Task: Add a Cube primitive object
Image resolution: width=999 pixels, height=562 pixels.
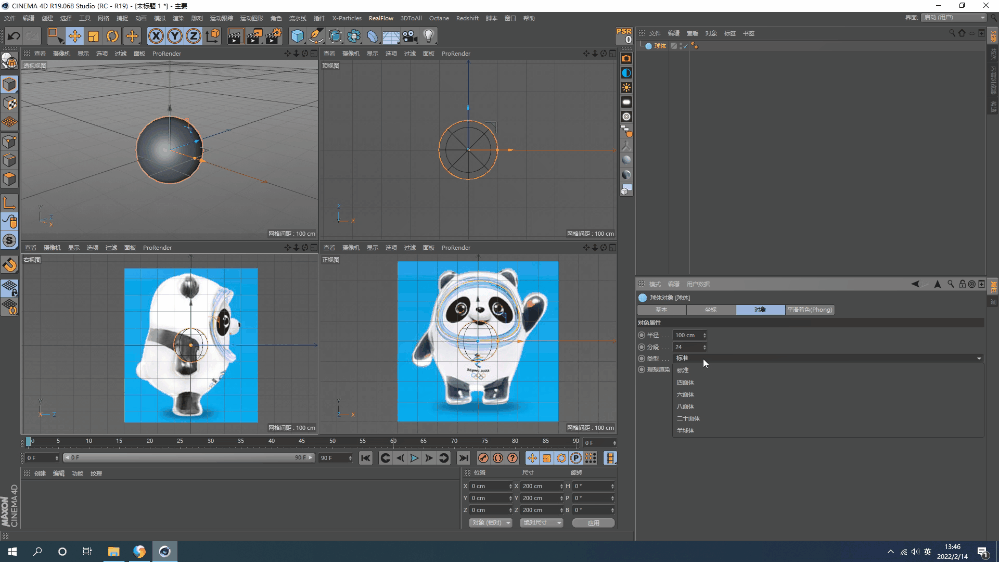Action: pos(298,36)
